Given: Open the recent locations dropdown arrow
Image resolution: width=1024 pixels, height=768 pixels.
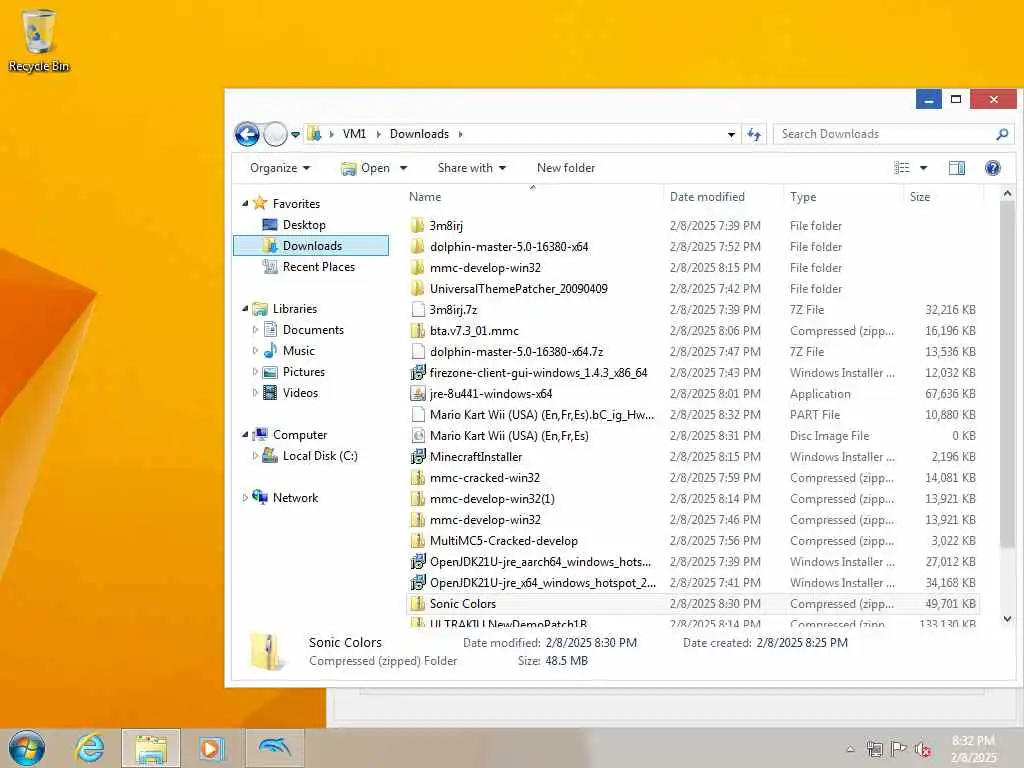Looking at the screenshot, I should [295, 135].
